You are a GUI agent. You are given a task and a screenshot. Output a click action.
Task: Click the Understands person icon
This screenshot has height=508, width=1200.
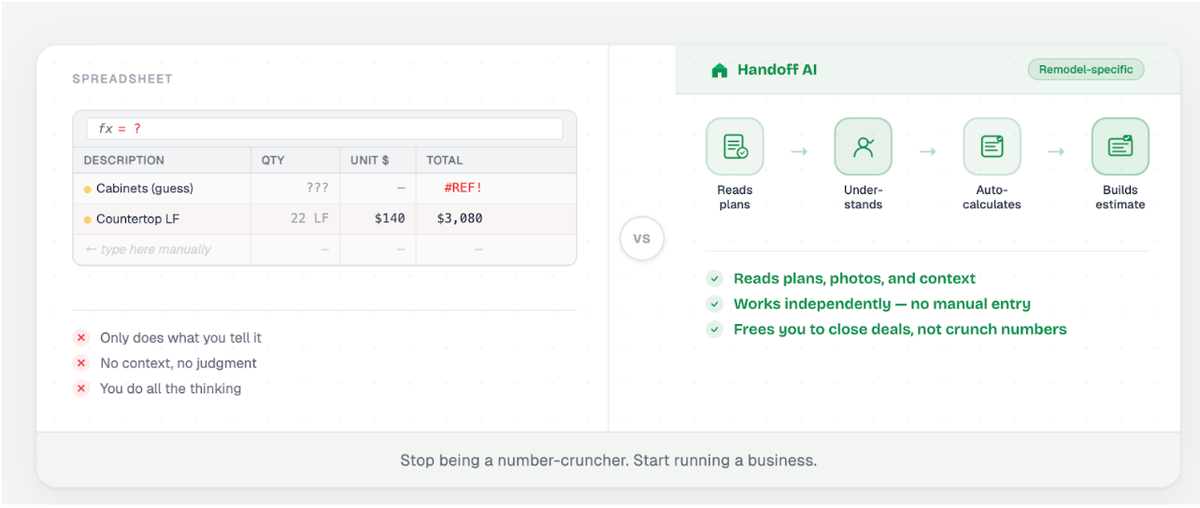[863, 147]
